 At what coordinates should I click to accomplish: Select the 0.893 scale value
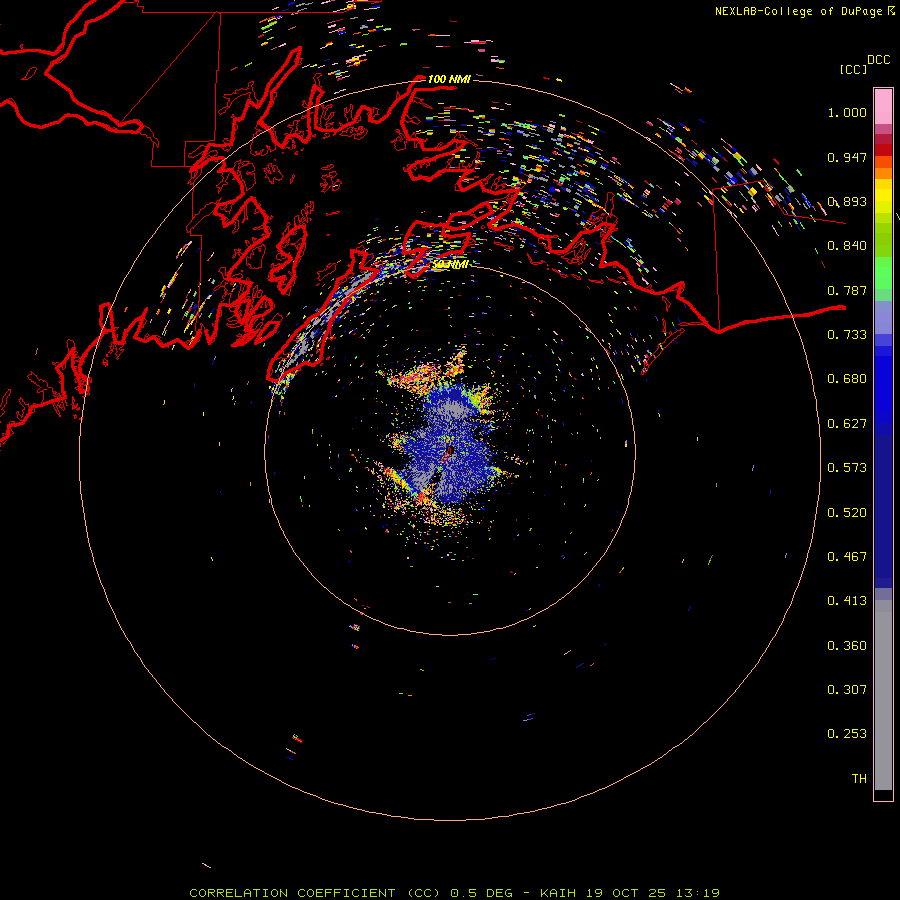(x=847, y=201)
